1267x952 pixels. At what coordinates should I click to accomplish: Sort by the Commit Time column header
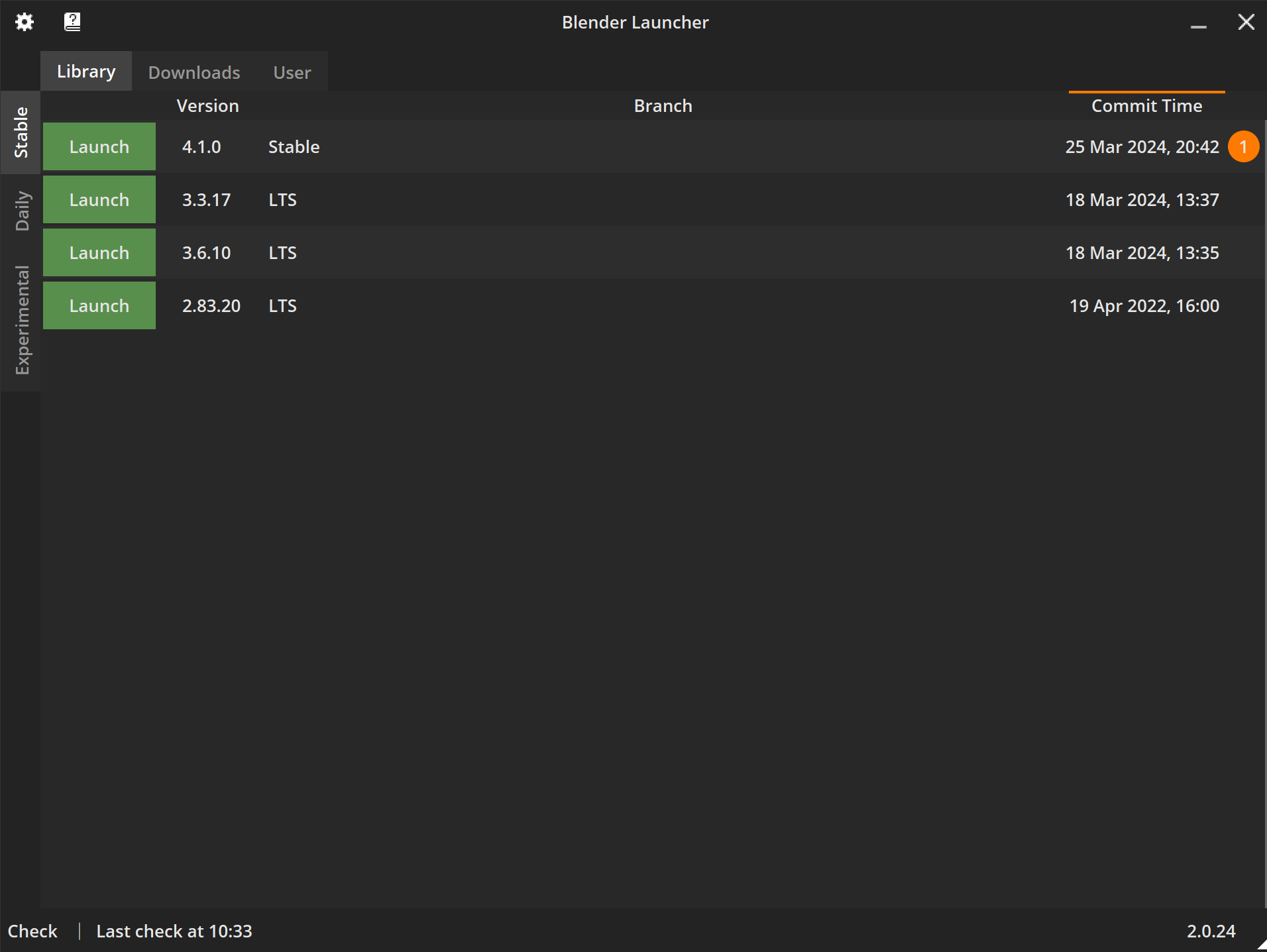[x=1146, y=106]
